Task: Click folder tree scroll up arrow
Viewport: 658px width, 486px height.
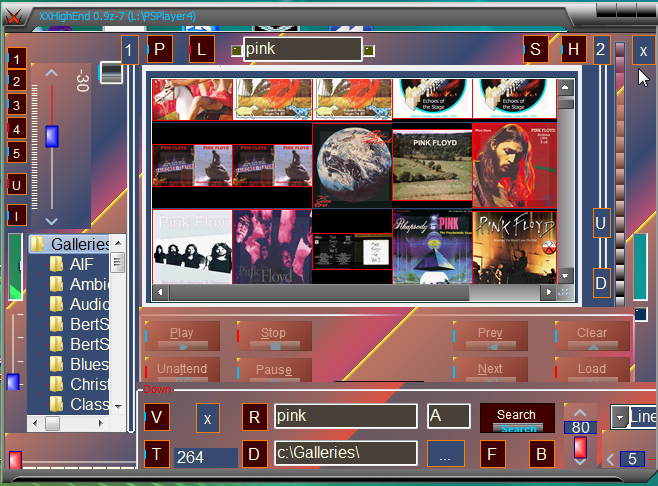Action: coord(118,243)
